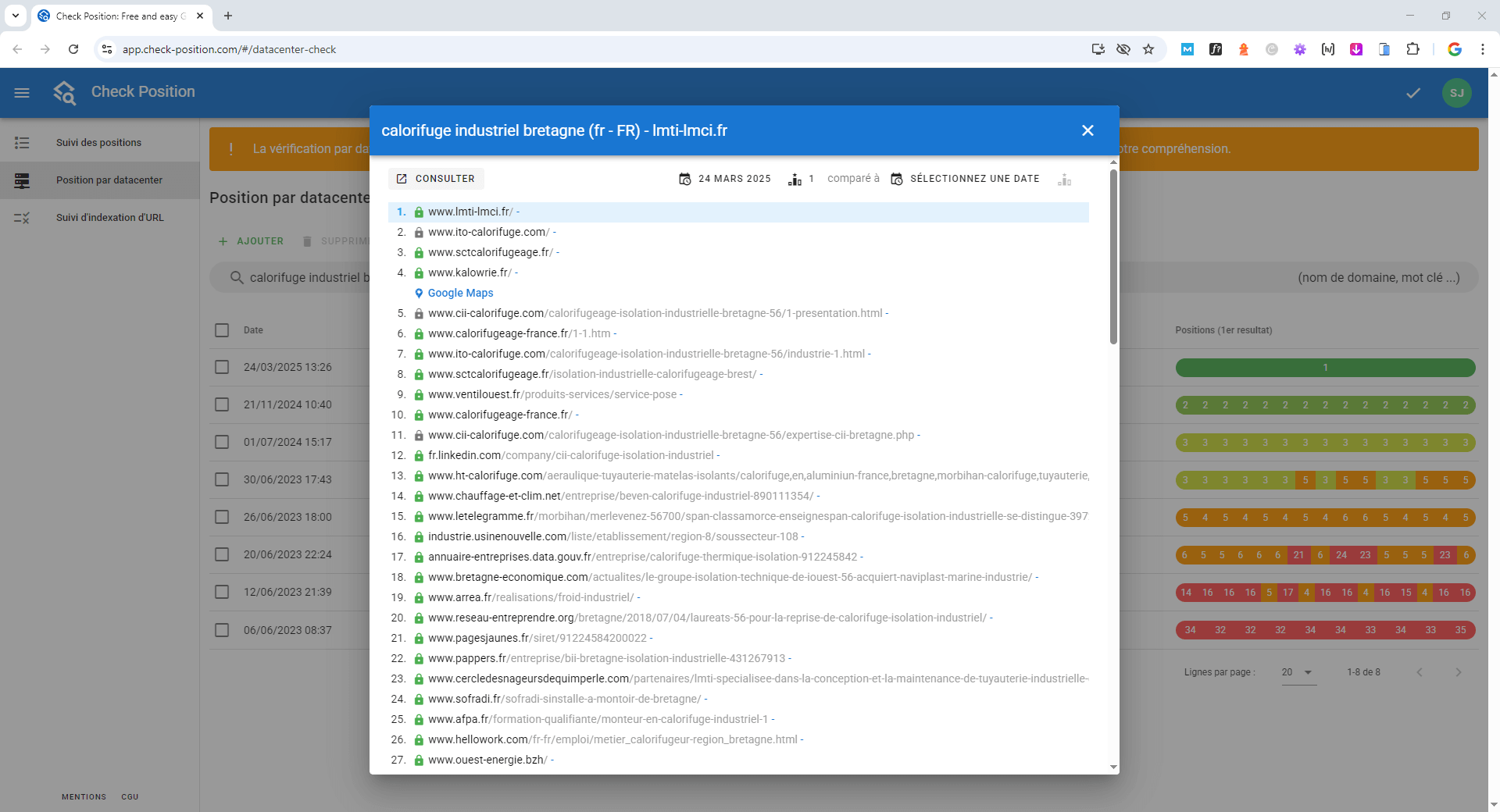Click the search magnifier icon
Viewport: 1500px width, 812px height.
[237, 277]
